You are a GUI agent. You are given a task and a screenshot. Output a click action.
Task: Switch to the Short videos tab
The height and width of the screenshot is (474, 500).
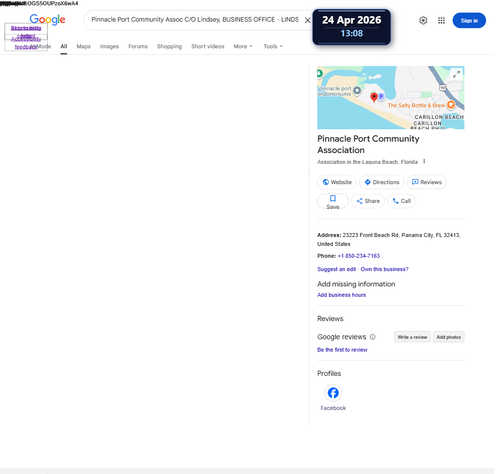208,46
